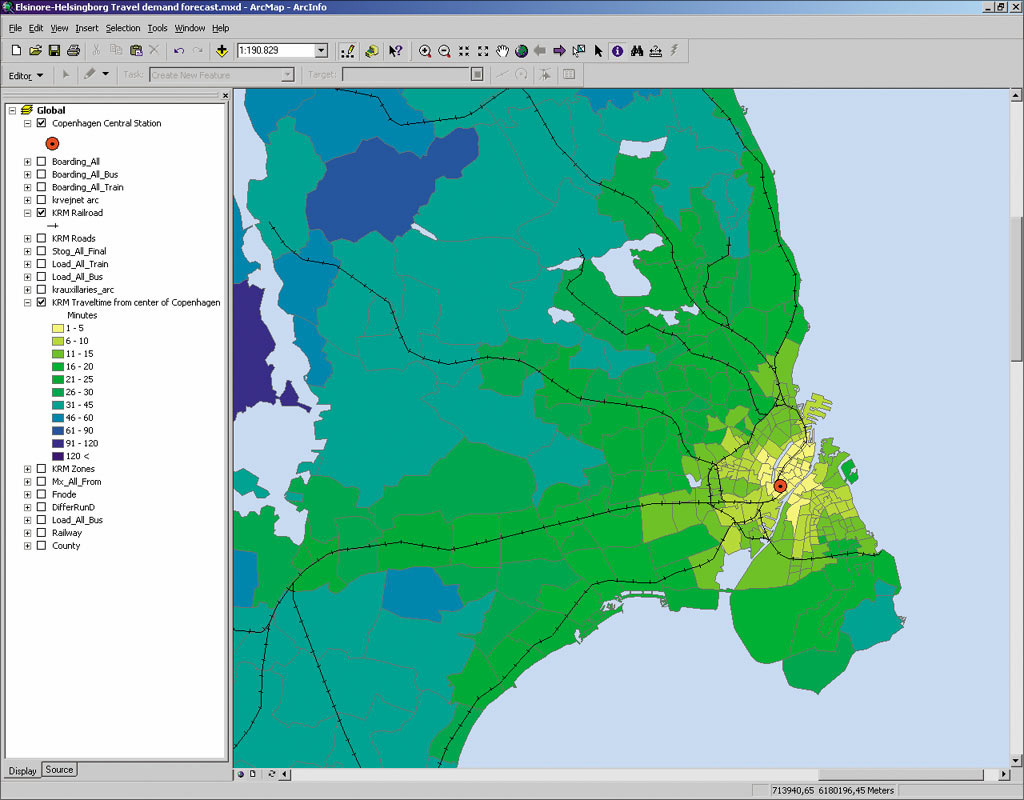The width and height of the screenshot is (1024, 800).
Task: Click the 1 - 5 minutes color swatch
Action: 57,328
